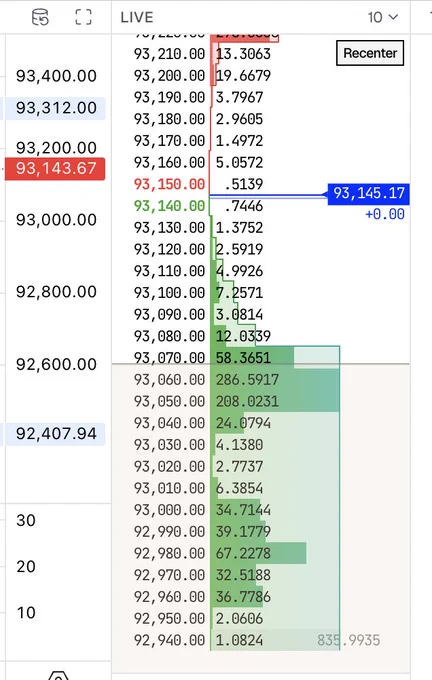
Task: Click the 208.0231 size value
Action: (247, 402)
